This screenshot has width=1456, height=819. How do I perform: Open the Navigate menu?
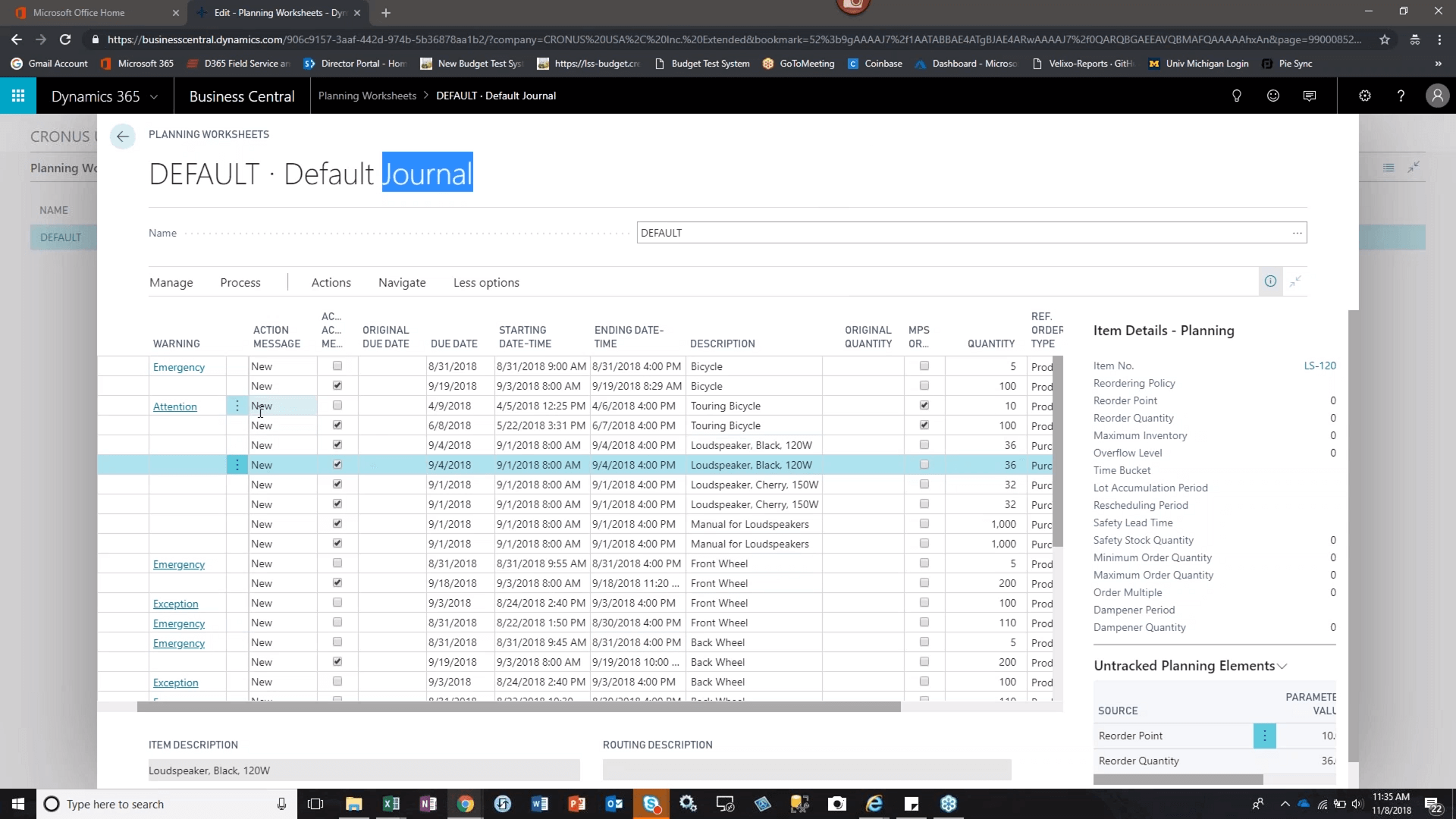(402, 282)
